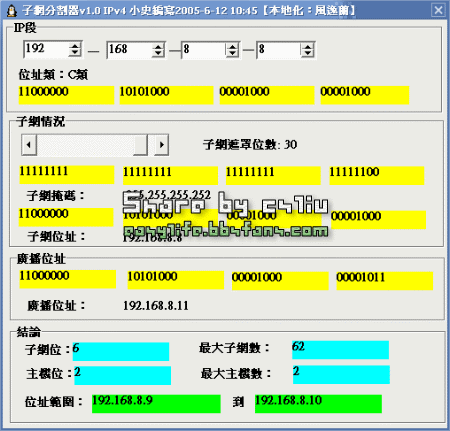
Task: Click the 子網位 value 6 cyan field
Action: click(x=121, y=351)
